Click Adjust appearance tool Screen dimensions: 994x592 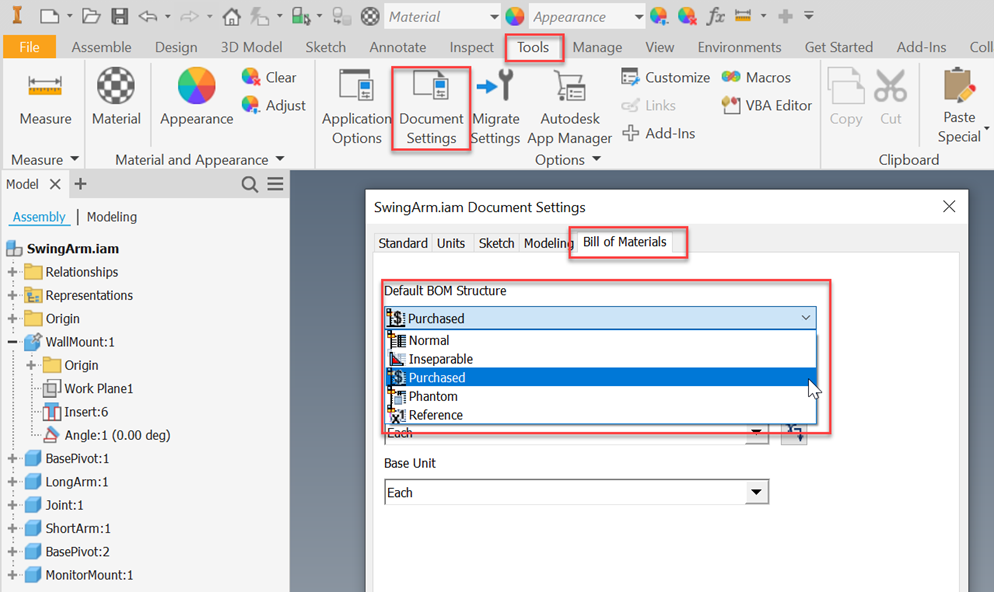coord(274,105)
